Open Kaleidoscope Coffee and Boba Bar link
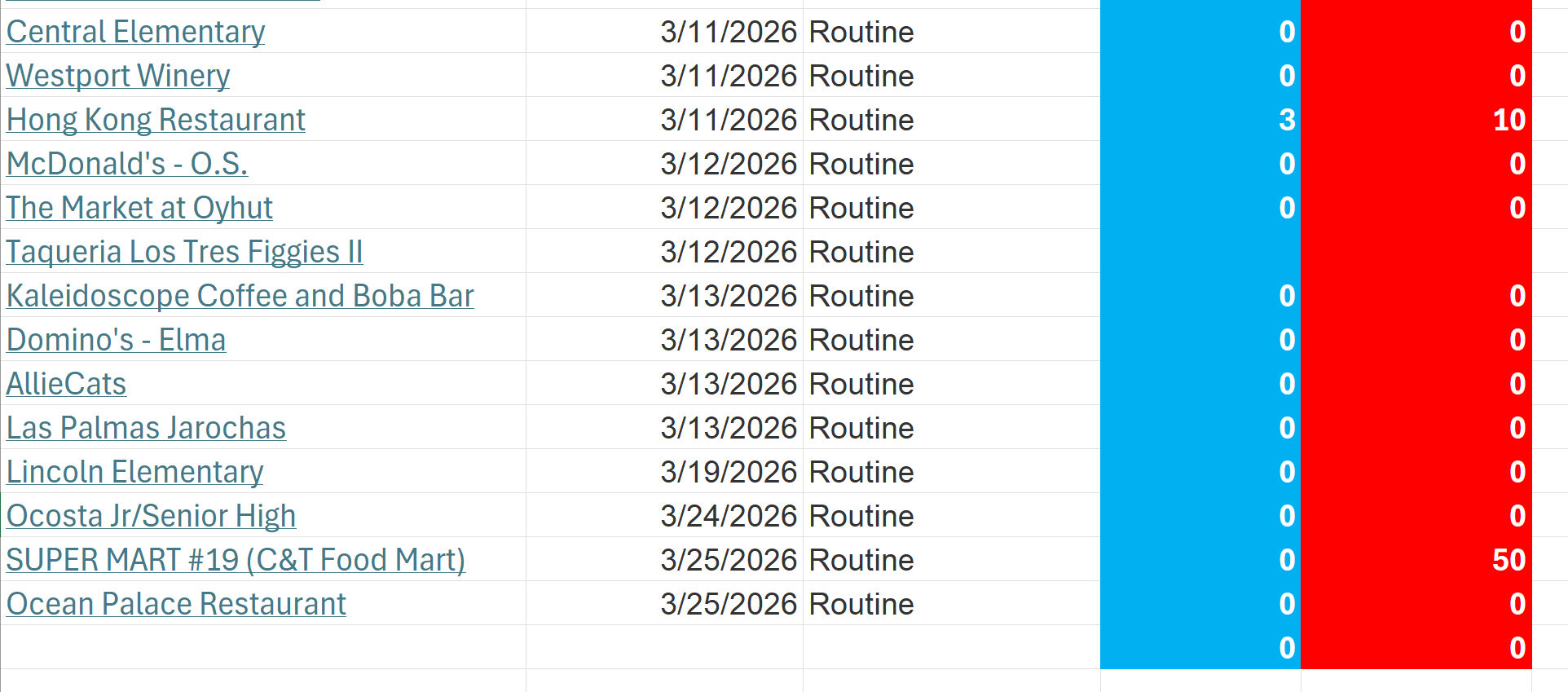Viewport: 1568px width, 692px height. point(240,296)
